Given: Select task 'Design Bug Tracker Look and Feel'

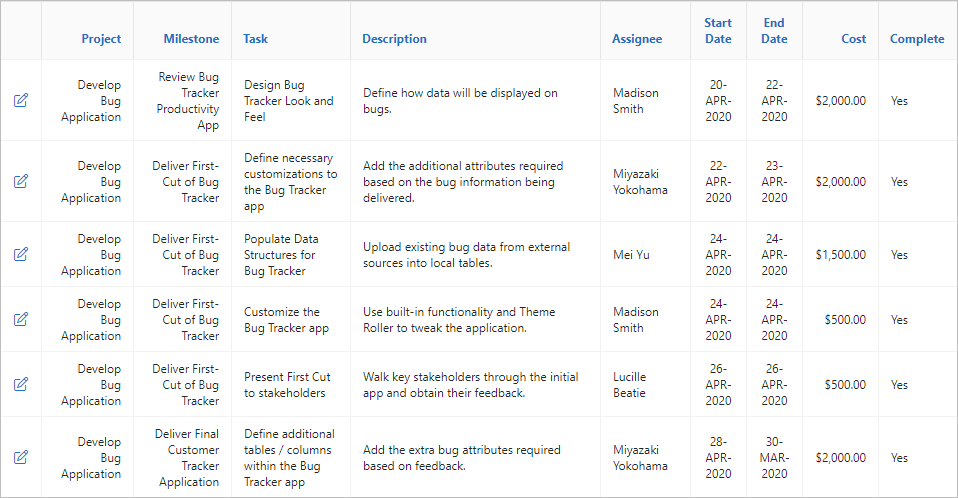Looking at the screenshot, I should [x=289, y=101].
